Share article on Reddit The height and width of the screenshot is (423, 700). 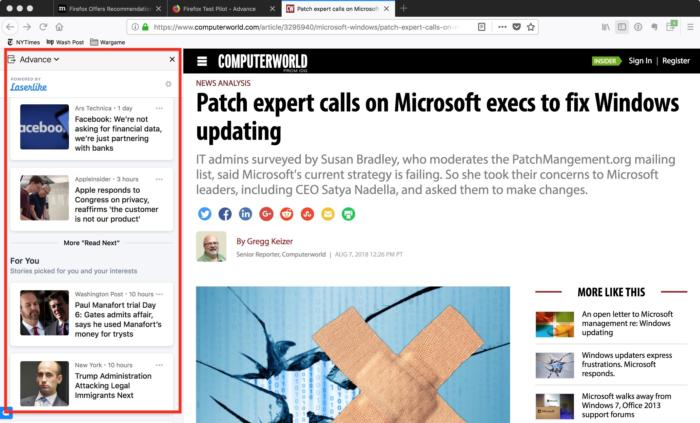point(287,214)
